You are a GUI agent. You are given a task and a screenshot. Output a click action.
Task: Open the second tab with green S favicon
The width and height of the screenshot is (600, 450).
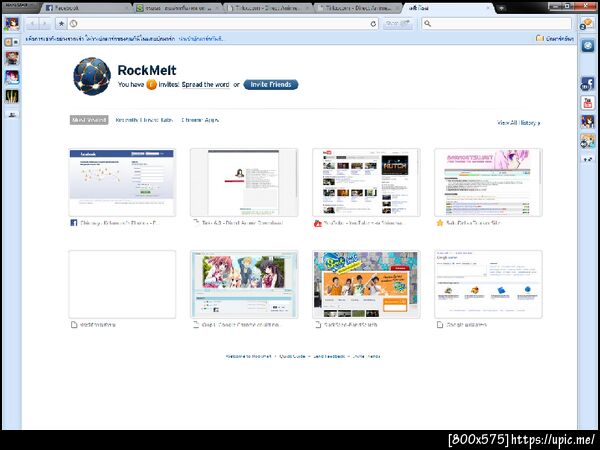click(x=178, y=8)
